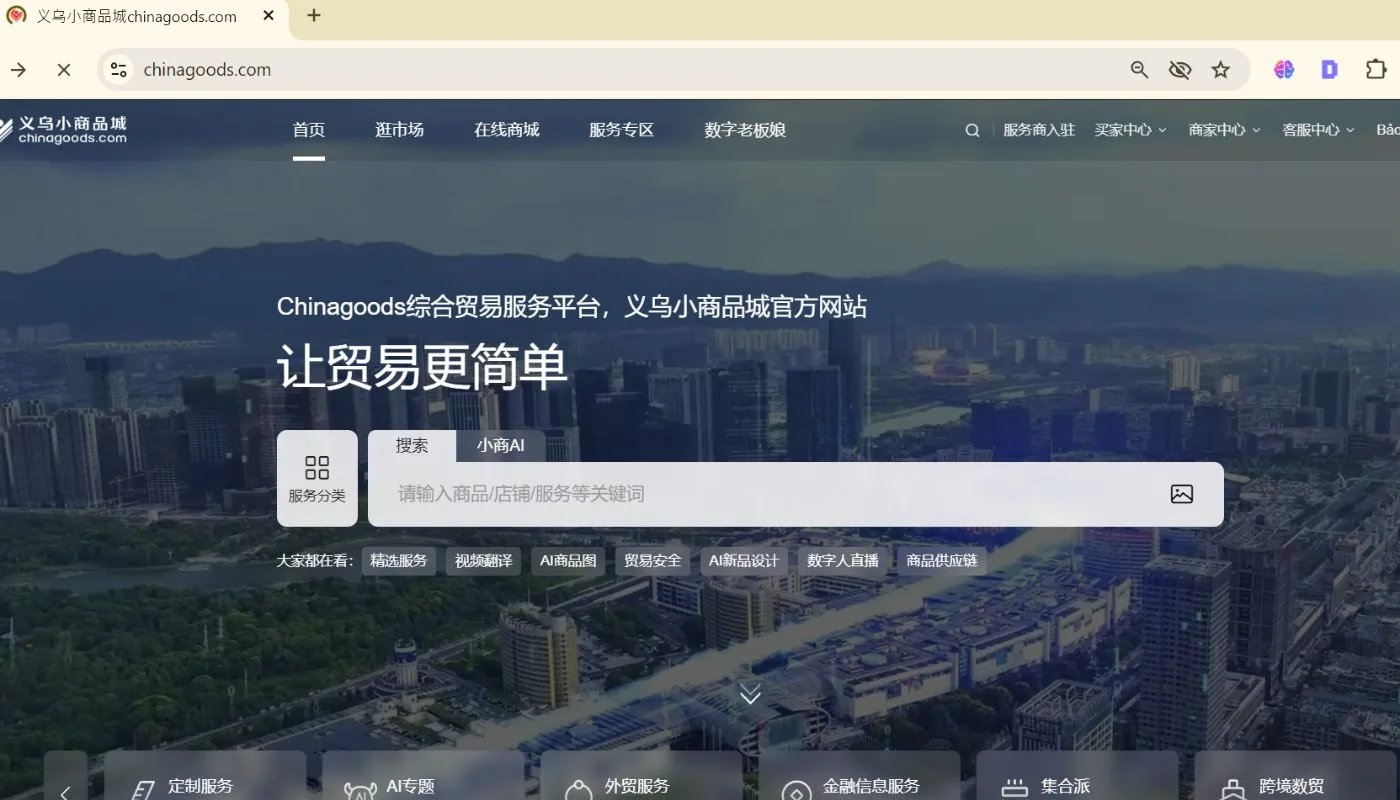The width and height of the screenshot is (1400, 800).
Task: Click the double-chevron scroll-down arrow
Action: tap(750, 693)
